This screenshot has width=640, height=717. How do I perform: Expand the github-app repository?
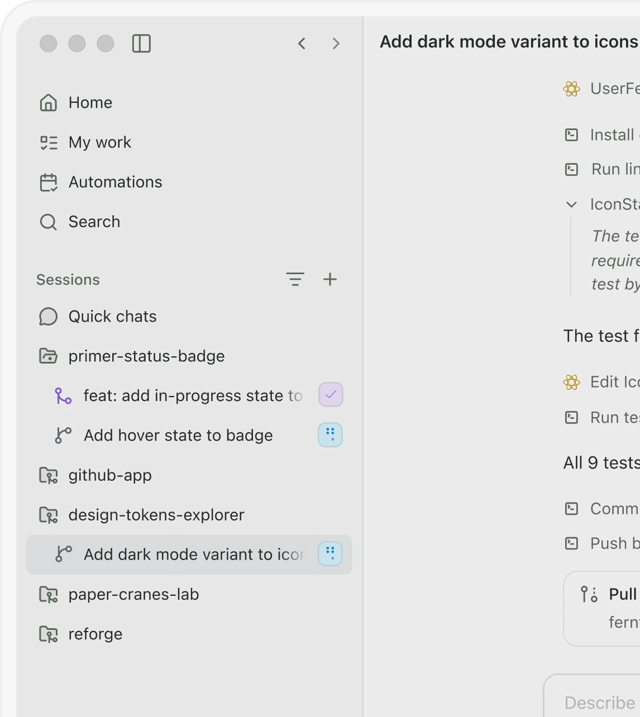(189, 476)
